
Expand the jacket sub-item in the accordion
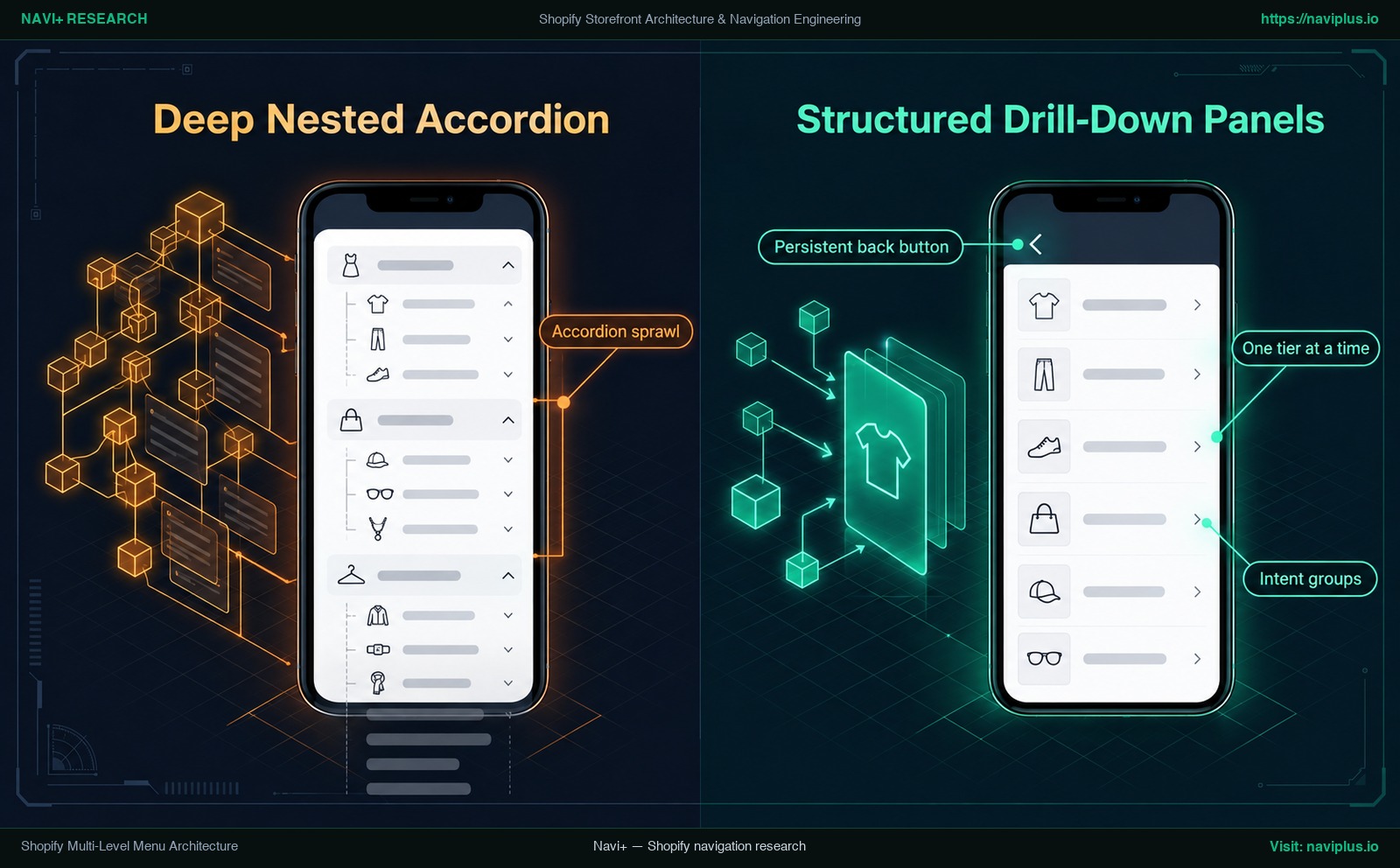pyautogui.click(x=508, y=615)
